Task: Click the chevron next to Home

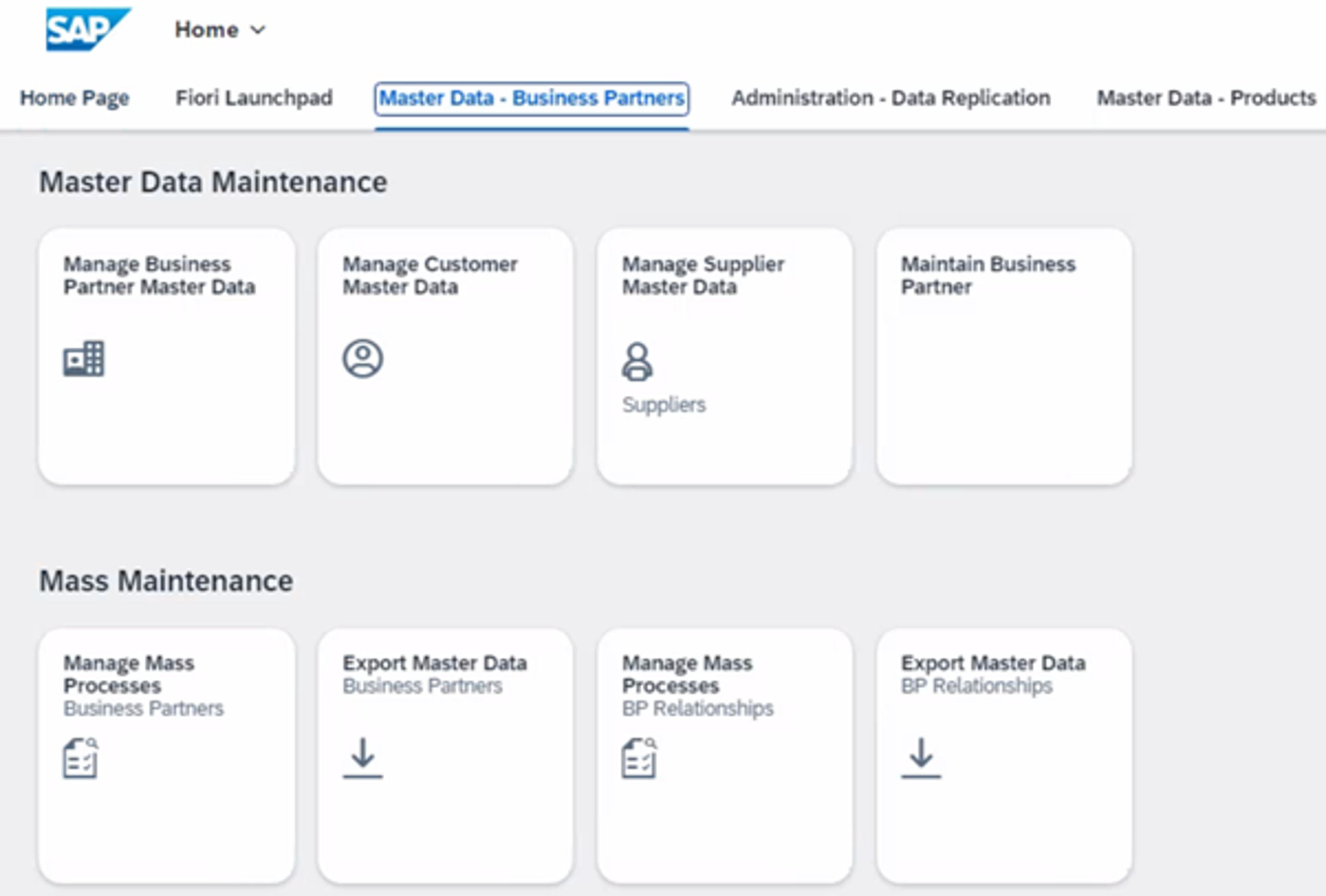Action: (258, 30)
